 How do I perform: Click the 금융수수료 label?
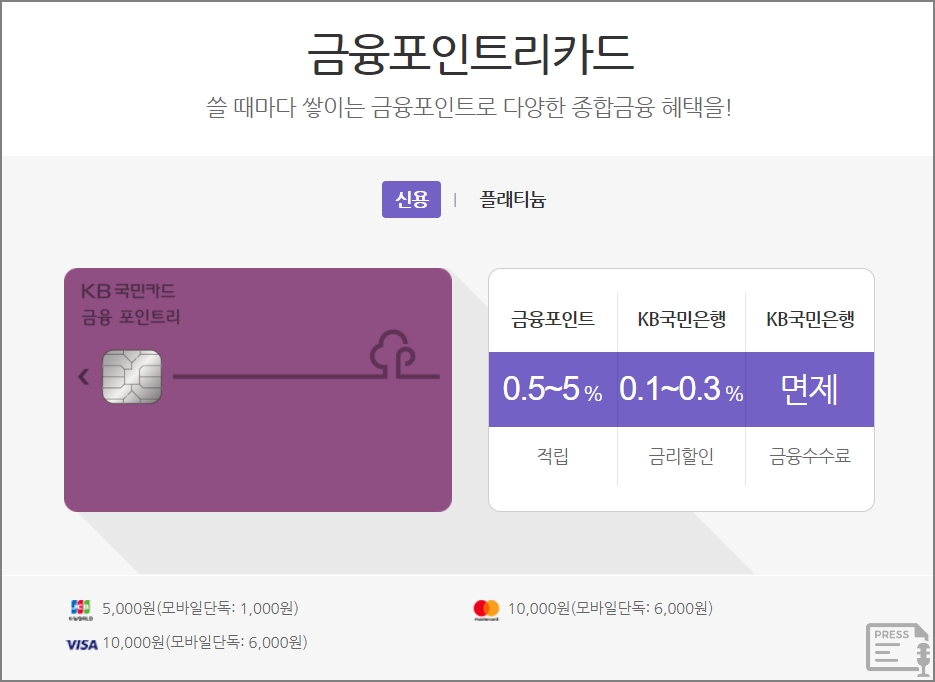pyautogui.click(x=810, y=456)
